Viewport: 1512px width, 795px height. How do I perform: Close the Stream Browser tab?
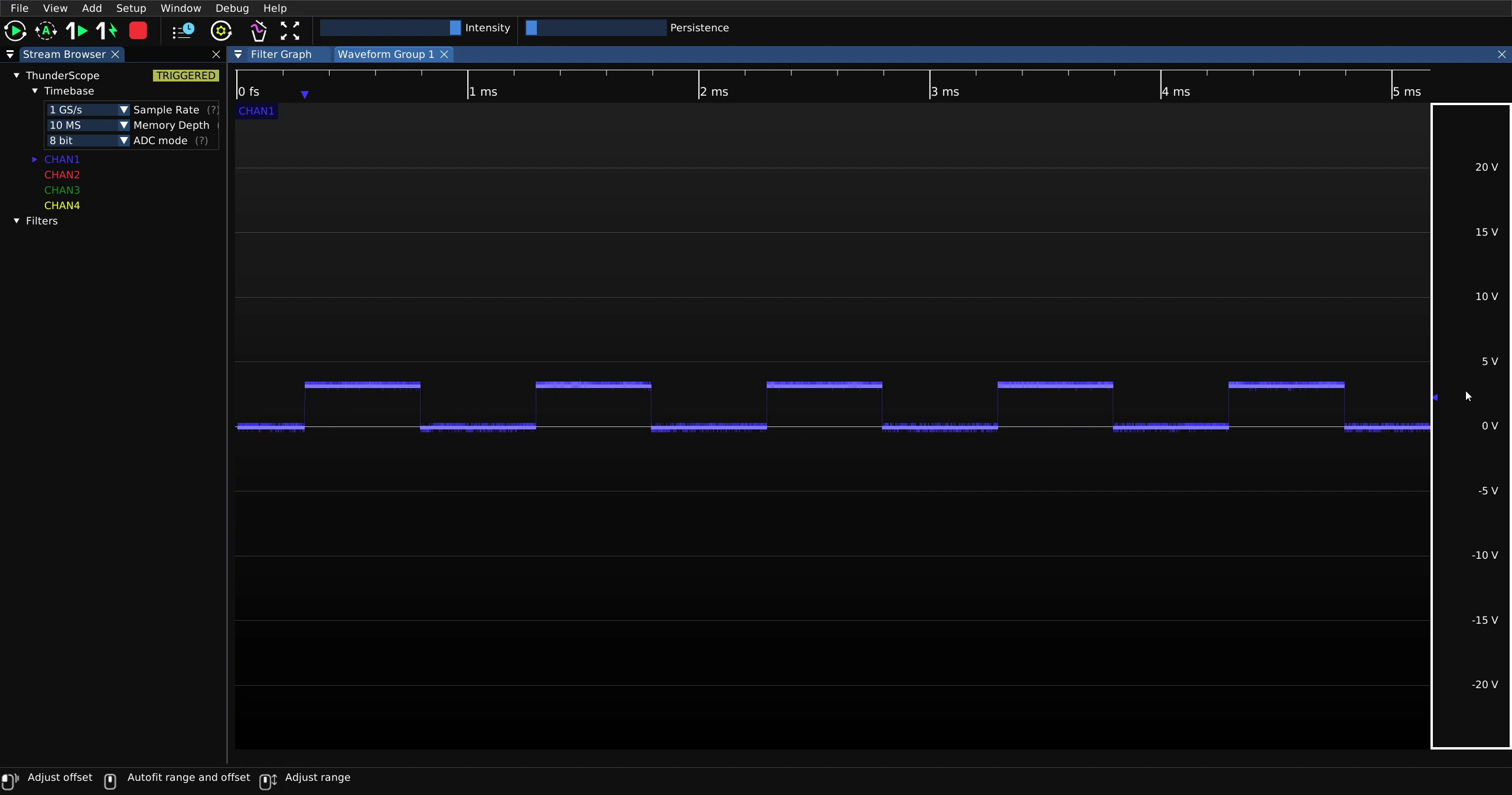[116, 54]
